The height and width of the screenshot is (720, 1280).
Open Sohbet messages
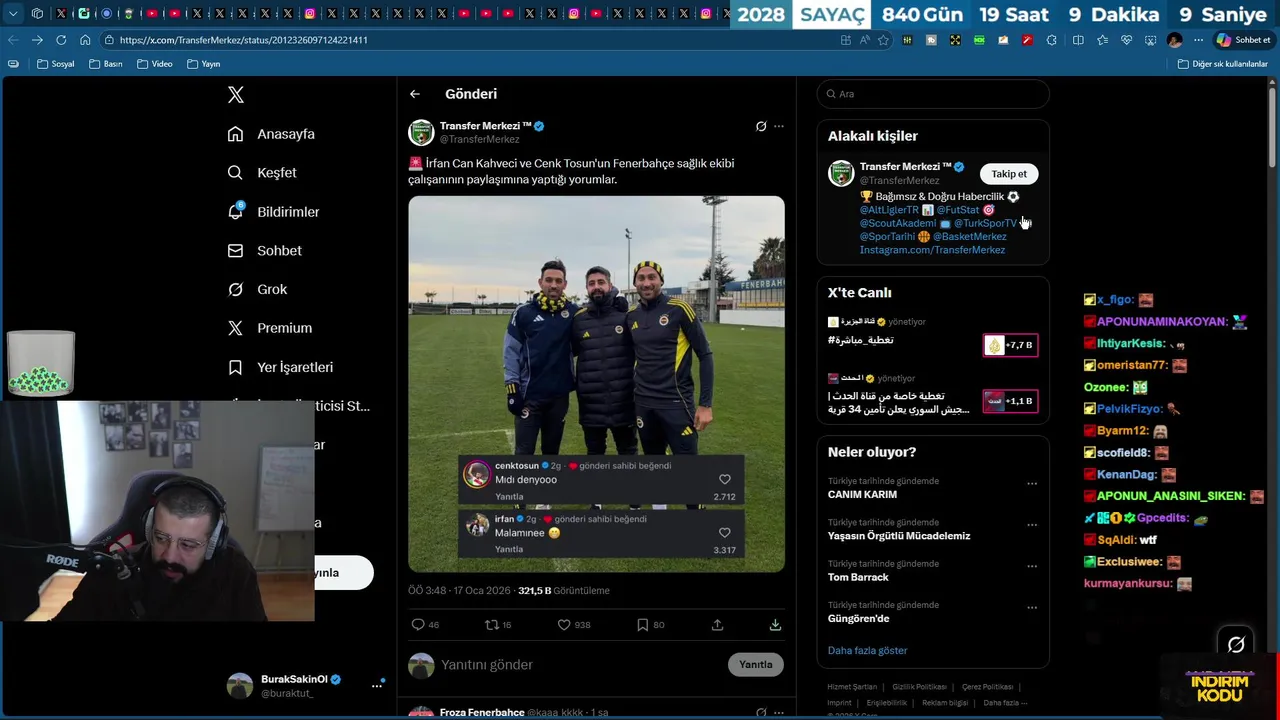[x=264, y=251]
